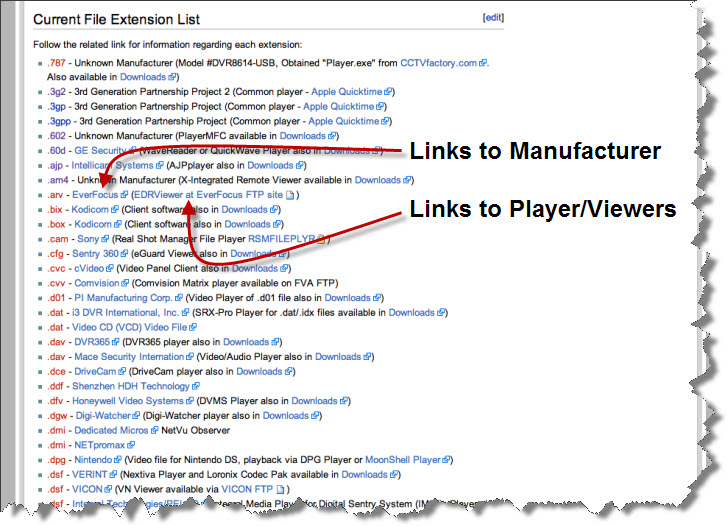Click the external link icon after CCTVfactory.com
727x526 pixels.
(x=484, y=63)
